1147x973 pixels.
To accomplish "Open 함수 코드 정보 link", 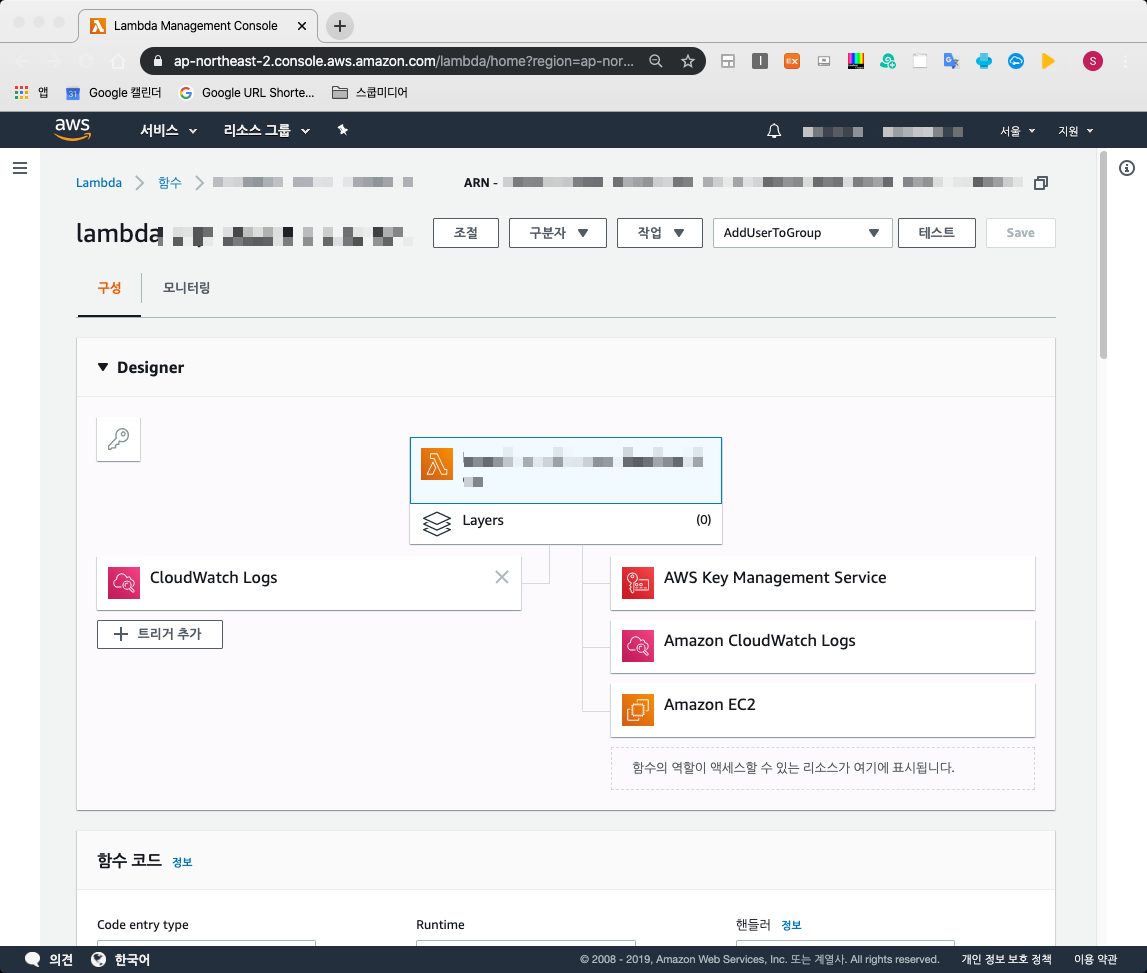I will 182,863.
